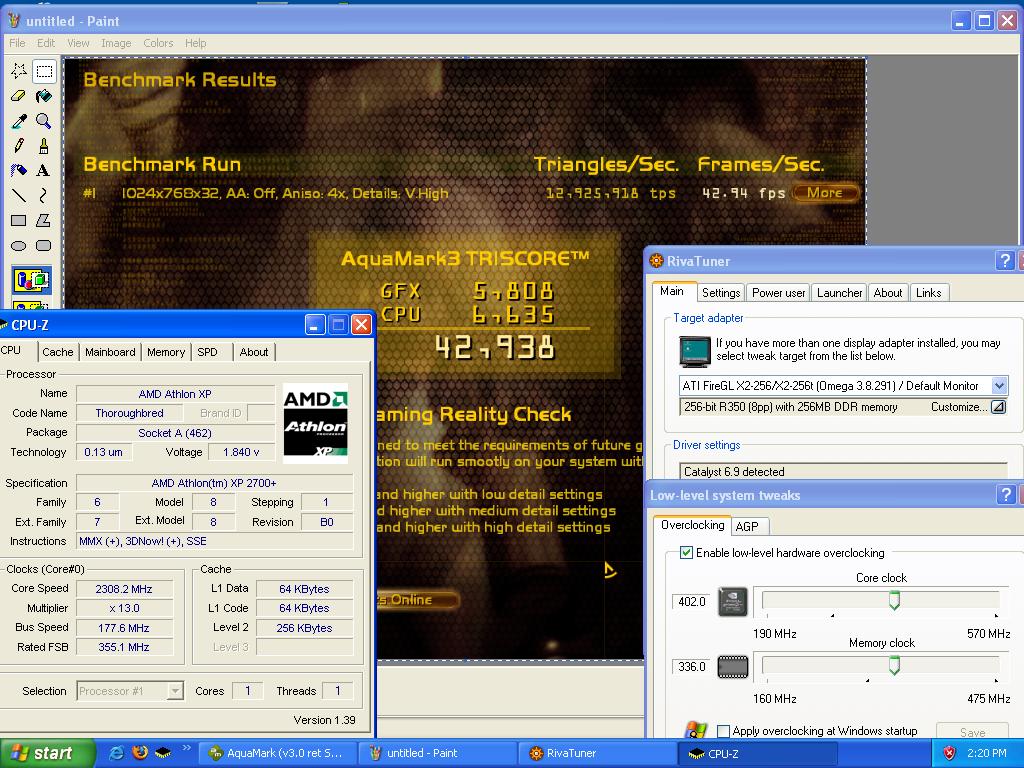Select the Line tool in Paint
The height and width of the screenshot is (768, 1024).
click(x=19, y=195)
